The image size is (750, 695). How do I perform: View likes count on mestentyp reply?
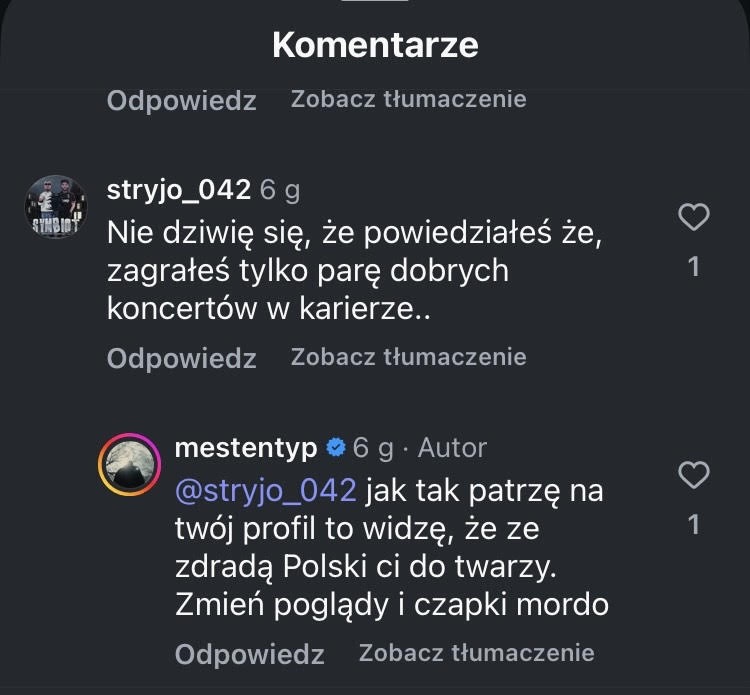[x=694, y=525]
